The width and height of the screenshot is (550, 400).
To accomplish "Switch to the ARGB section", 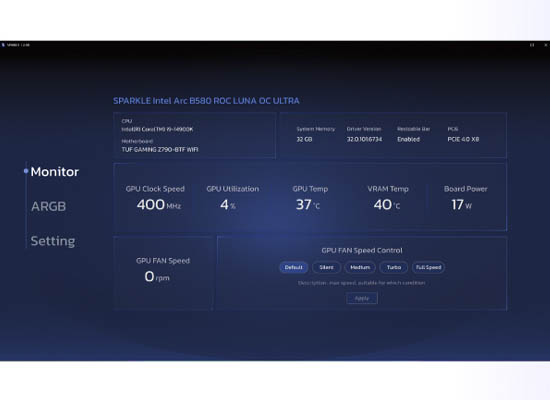I will coord(48,206).
